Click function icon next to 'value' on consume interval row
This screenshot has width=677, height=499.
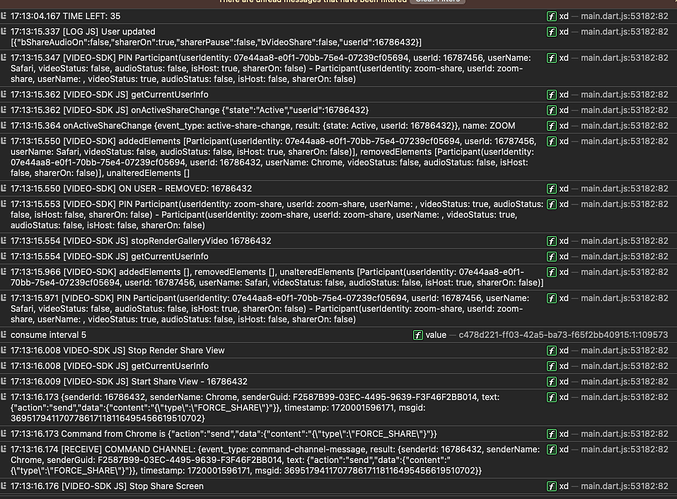pyautogui.click(x=418, y=335)
